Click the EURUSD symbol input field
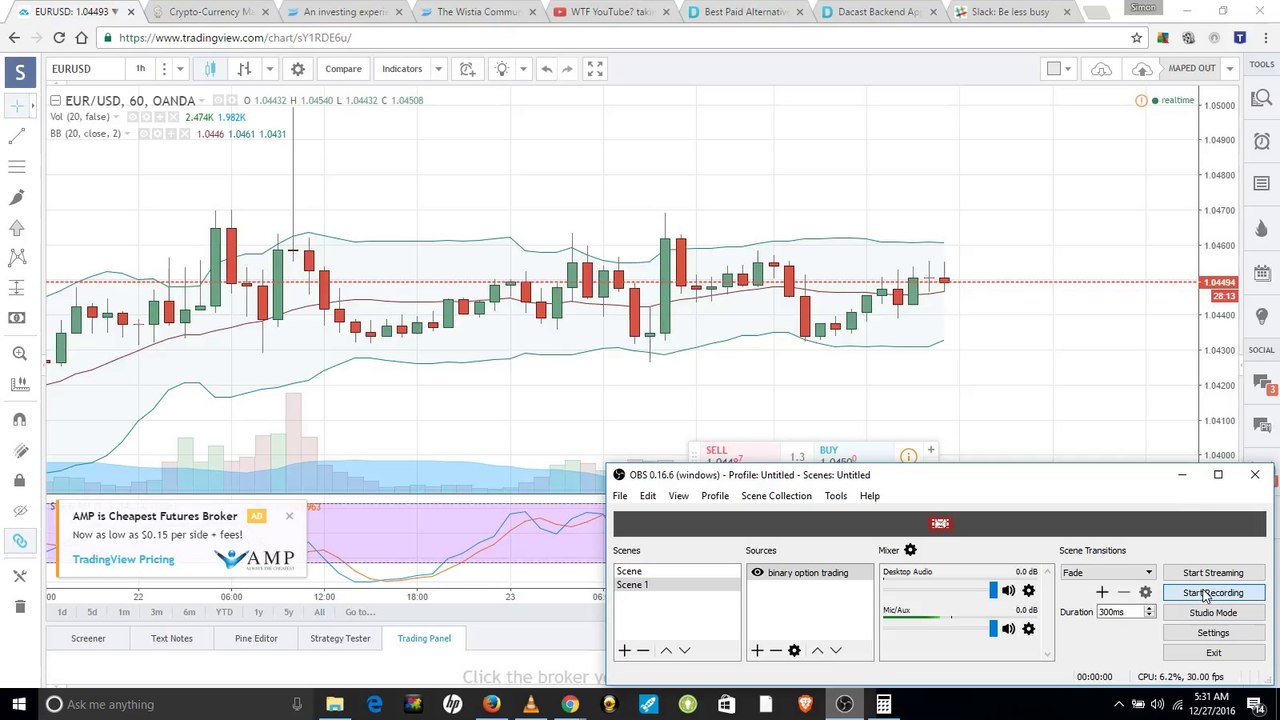This screenshot has height=720, width=1280. (x=86, y=69)
